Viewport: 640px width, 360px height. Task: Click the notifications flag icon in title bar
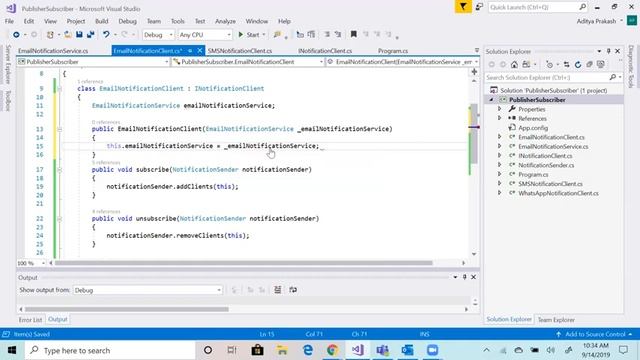tap(463, 7)
